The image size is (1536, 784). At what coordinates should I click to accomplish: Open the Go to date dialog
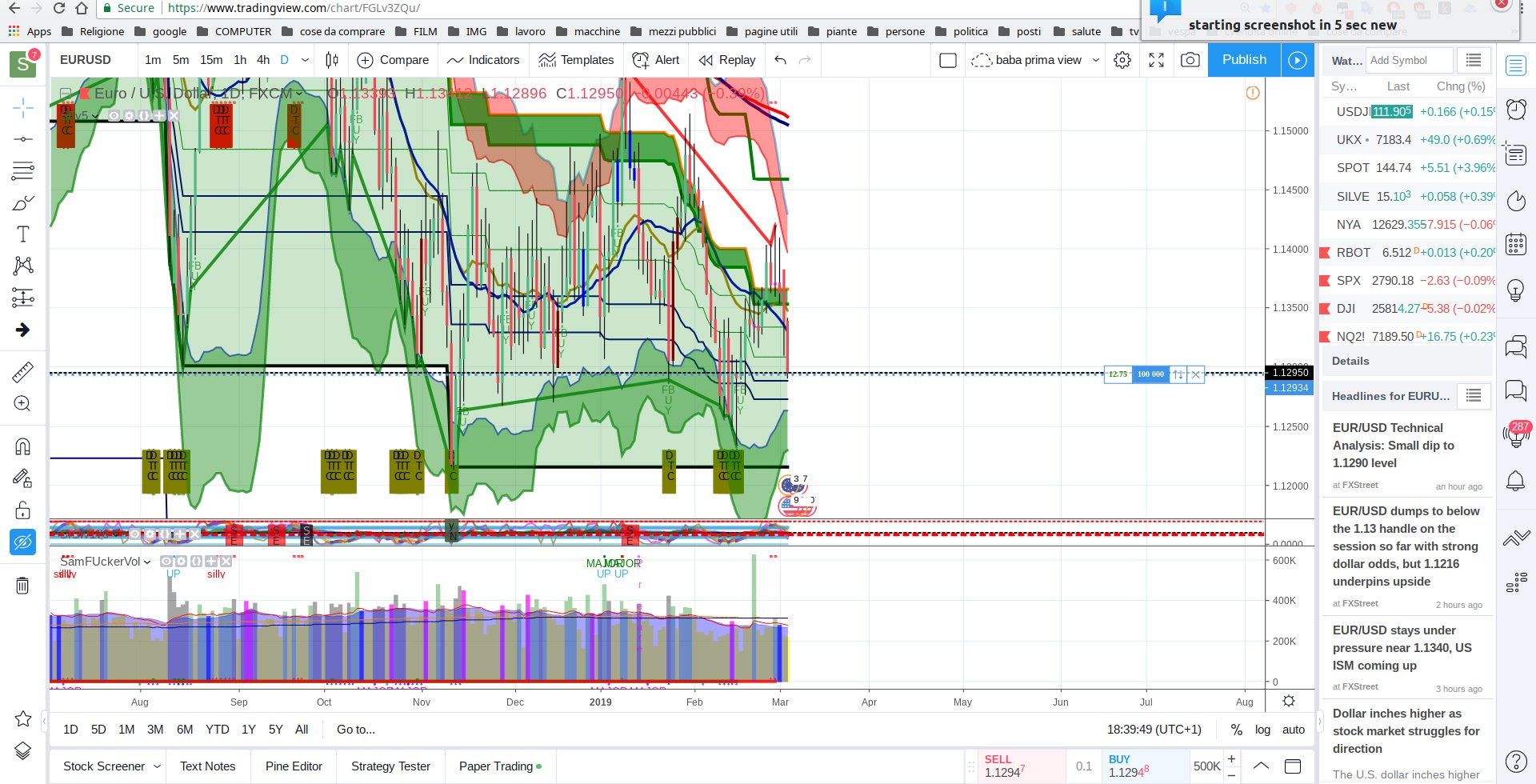(356, 730)
